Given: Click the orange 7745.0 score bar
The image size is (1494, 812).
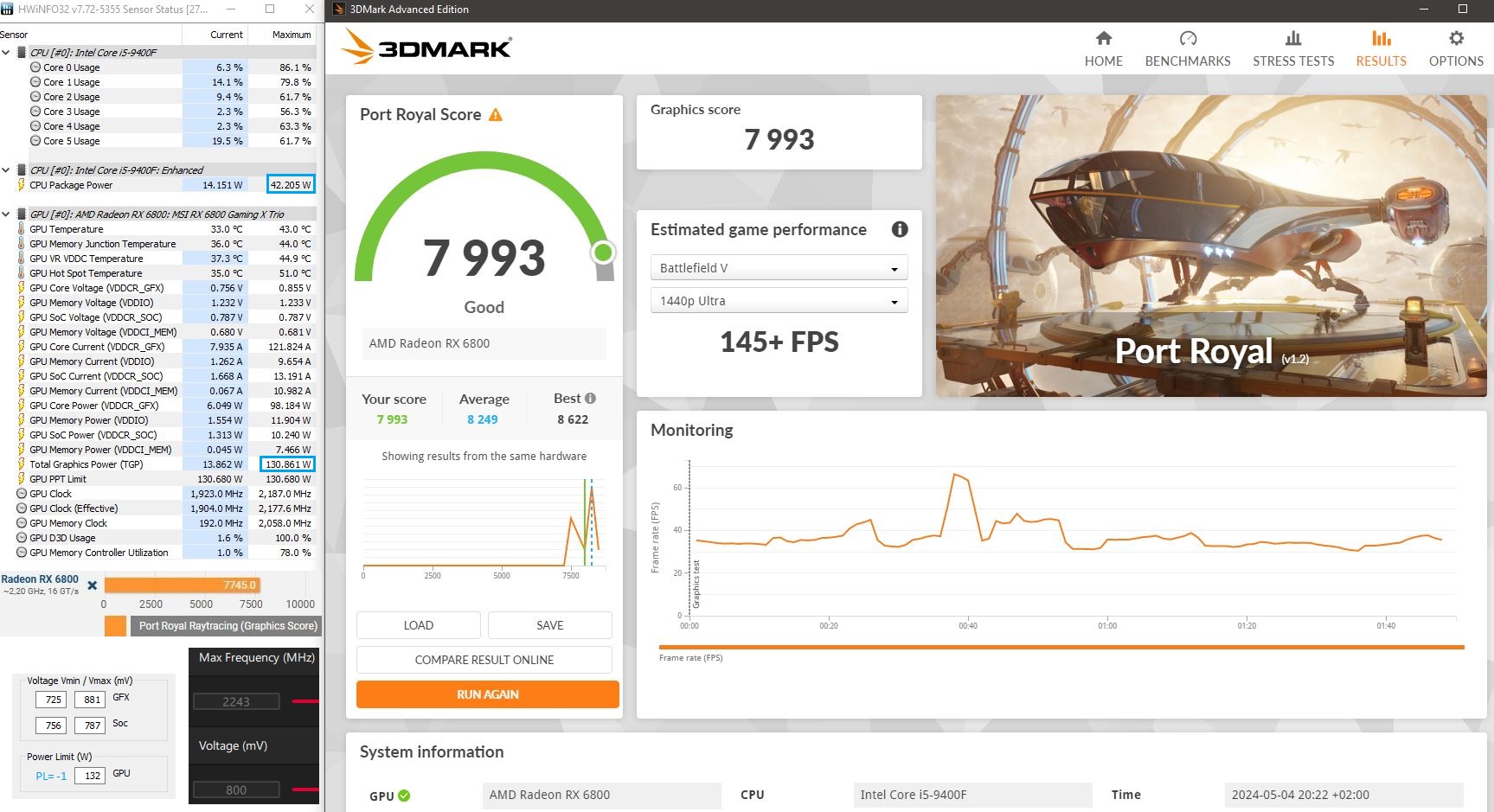Looking at the screenshot, I should point(182,585).
